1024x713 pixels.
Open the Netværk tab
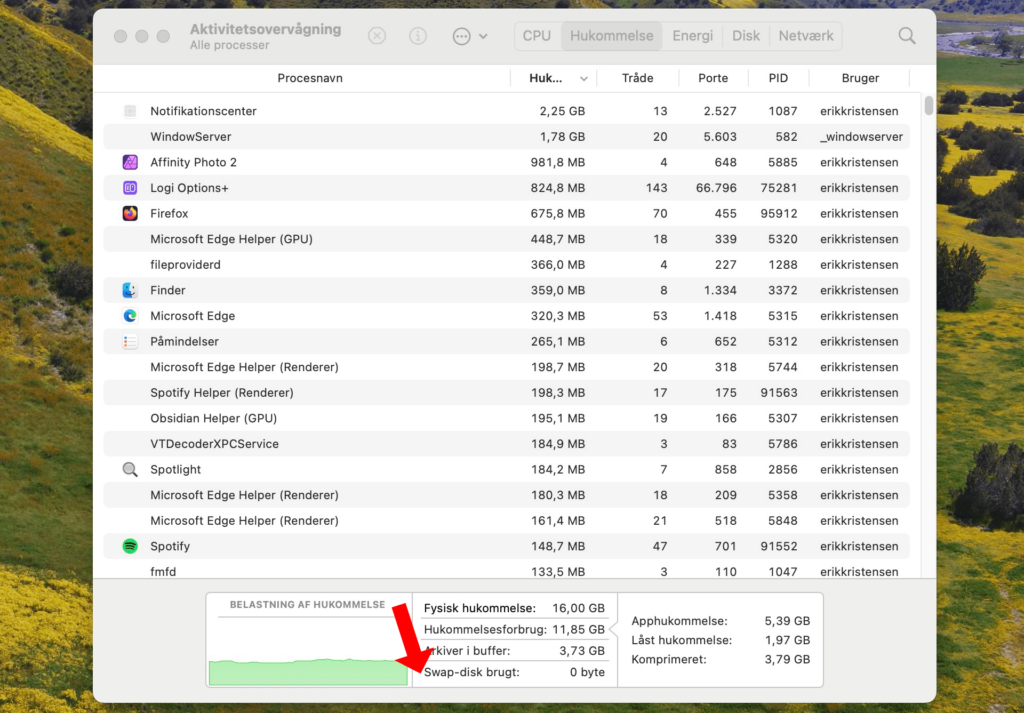806,36
